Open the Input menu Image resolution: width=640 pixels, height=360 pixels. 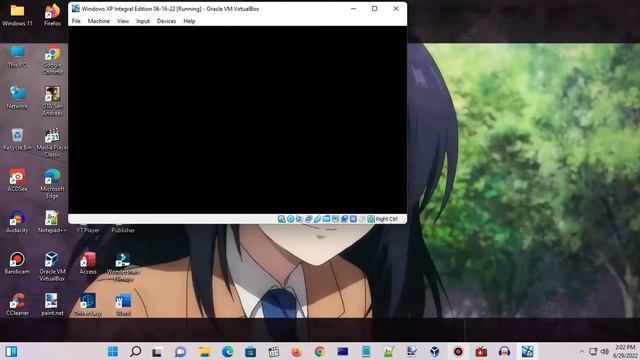point(143,21)
